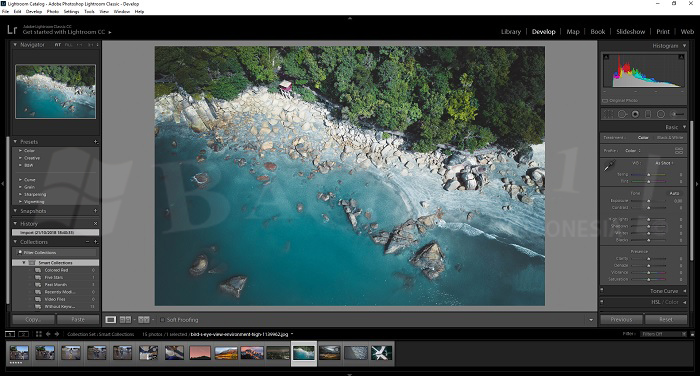Click the Copy... button
Viewport: 700px width, 376px height.
click(x=33, y=319)
